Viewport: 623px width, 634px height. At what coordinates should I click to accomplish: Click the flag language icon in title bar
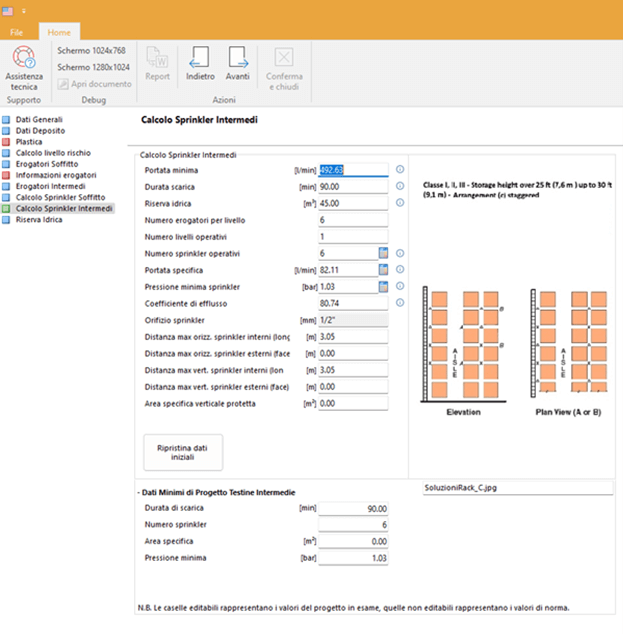point(7,11)
